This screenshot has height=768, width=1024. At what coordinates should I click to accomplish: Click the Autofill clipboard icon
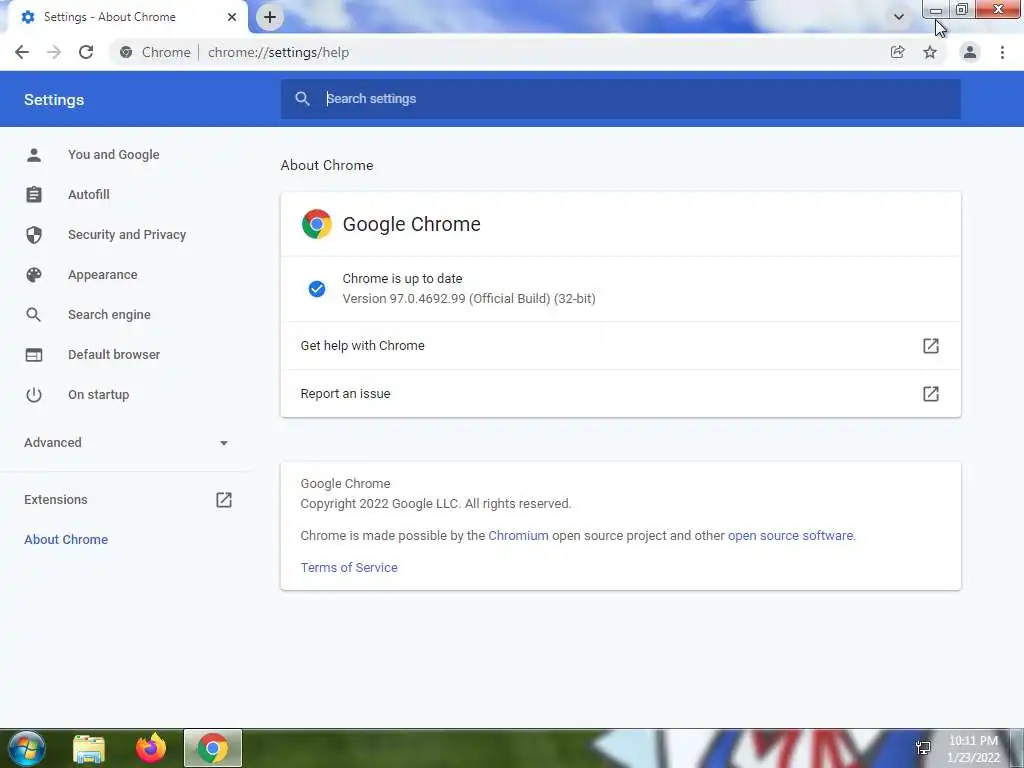tap(34, 195)
